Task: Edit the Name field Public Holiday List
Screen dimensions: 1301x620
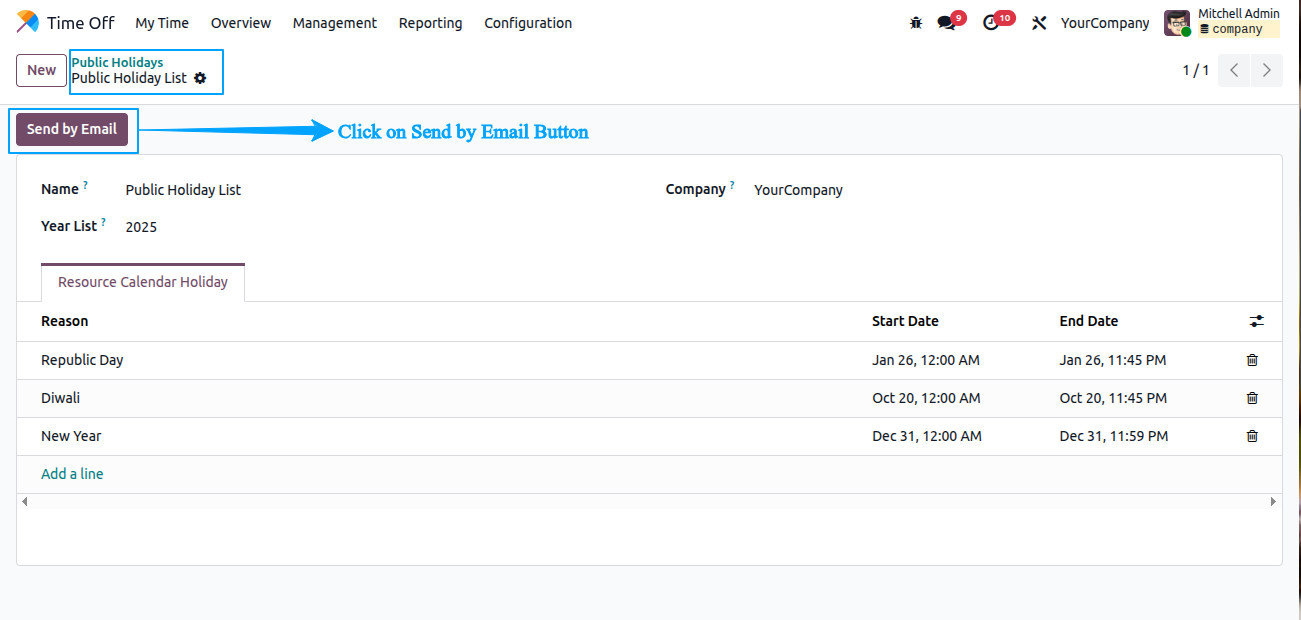Action: pos(183,190)
